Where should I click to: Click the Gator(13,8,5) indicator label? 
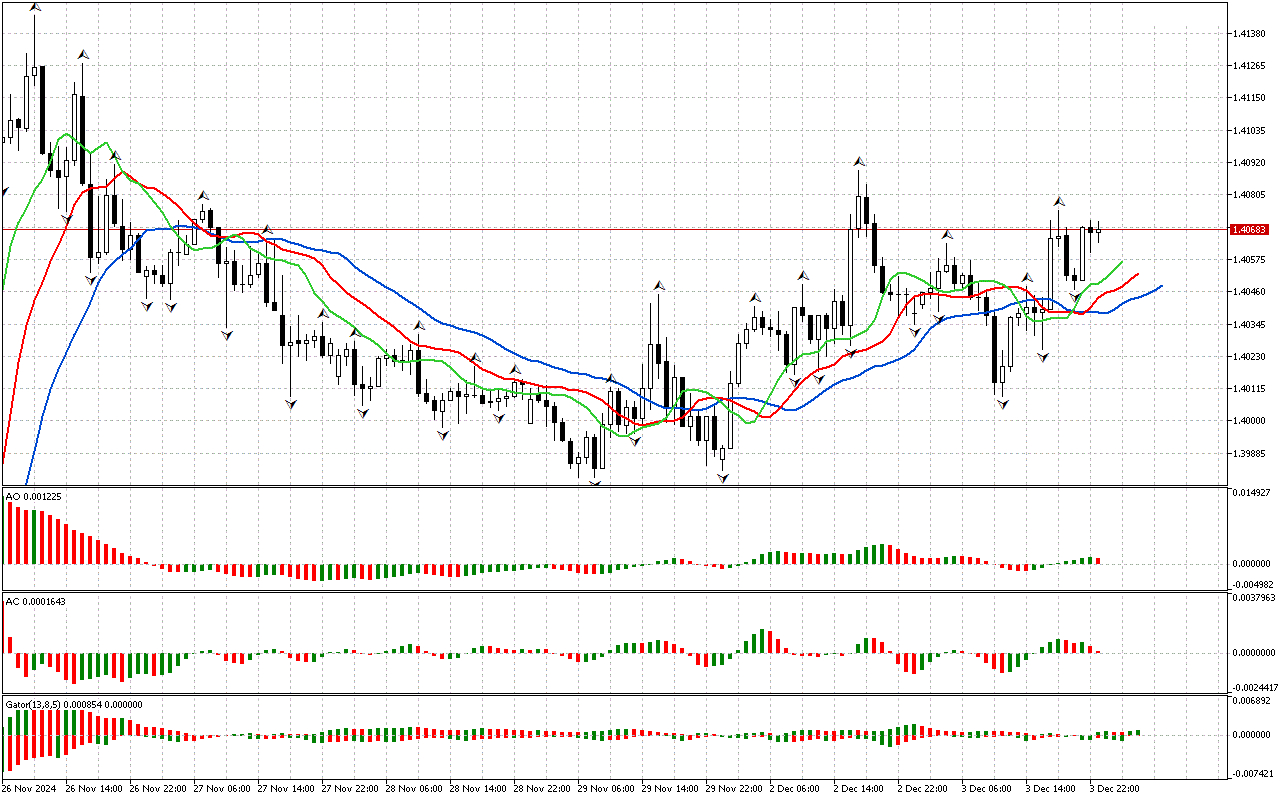click(x=74, y=704)
